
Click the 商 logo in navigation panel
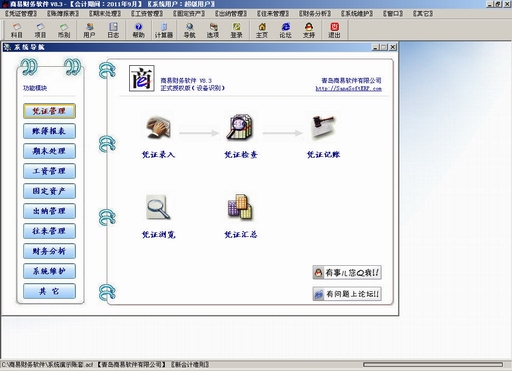click(x=142, y=78)
